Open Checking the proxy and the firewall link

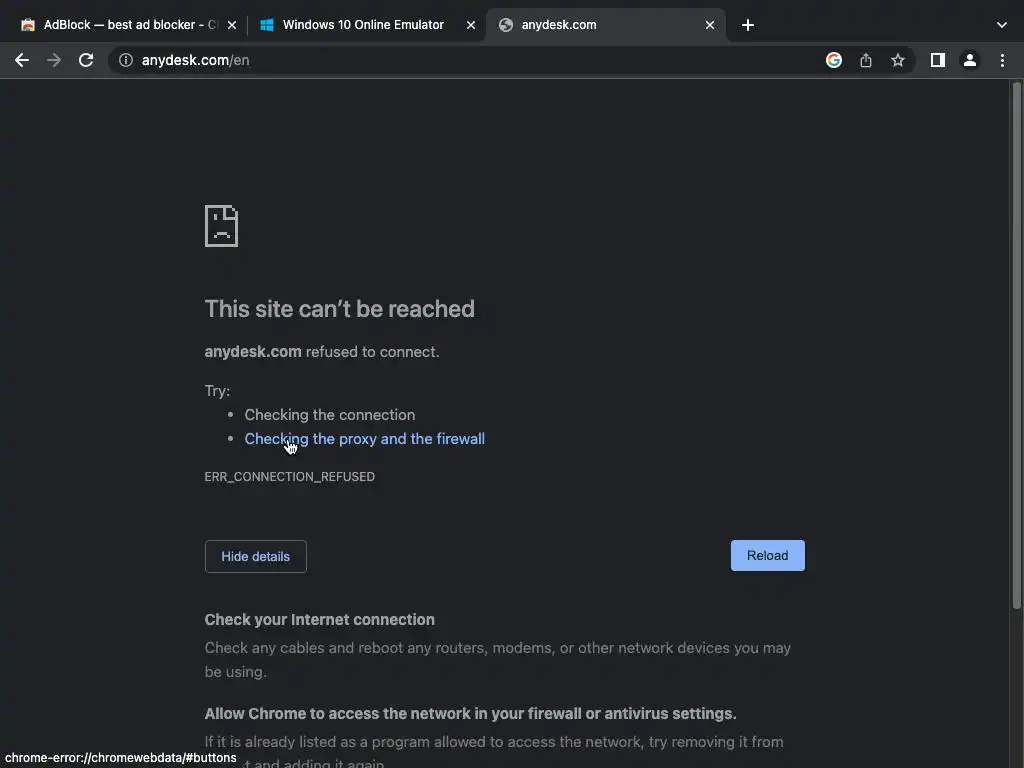[364, 439]
